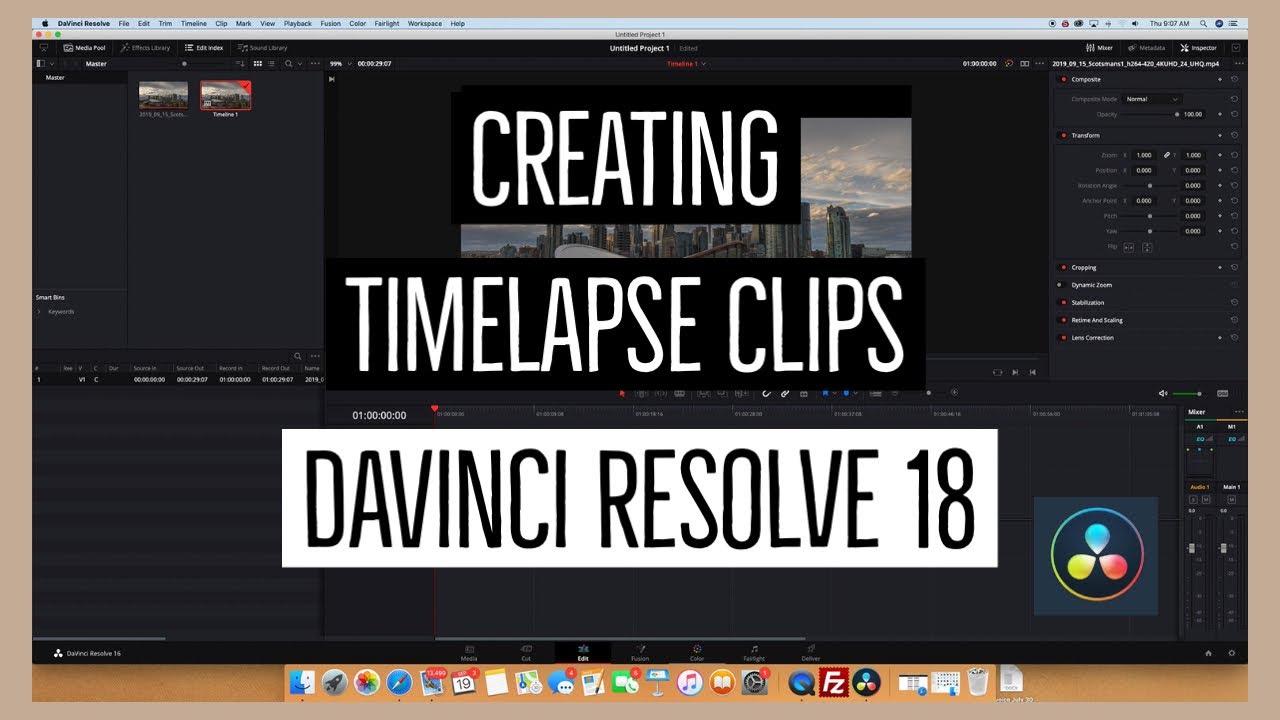1280x720 pixels.
Task: Reset the Opacity value
Action: [1235, 115]
